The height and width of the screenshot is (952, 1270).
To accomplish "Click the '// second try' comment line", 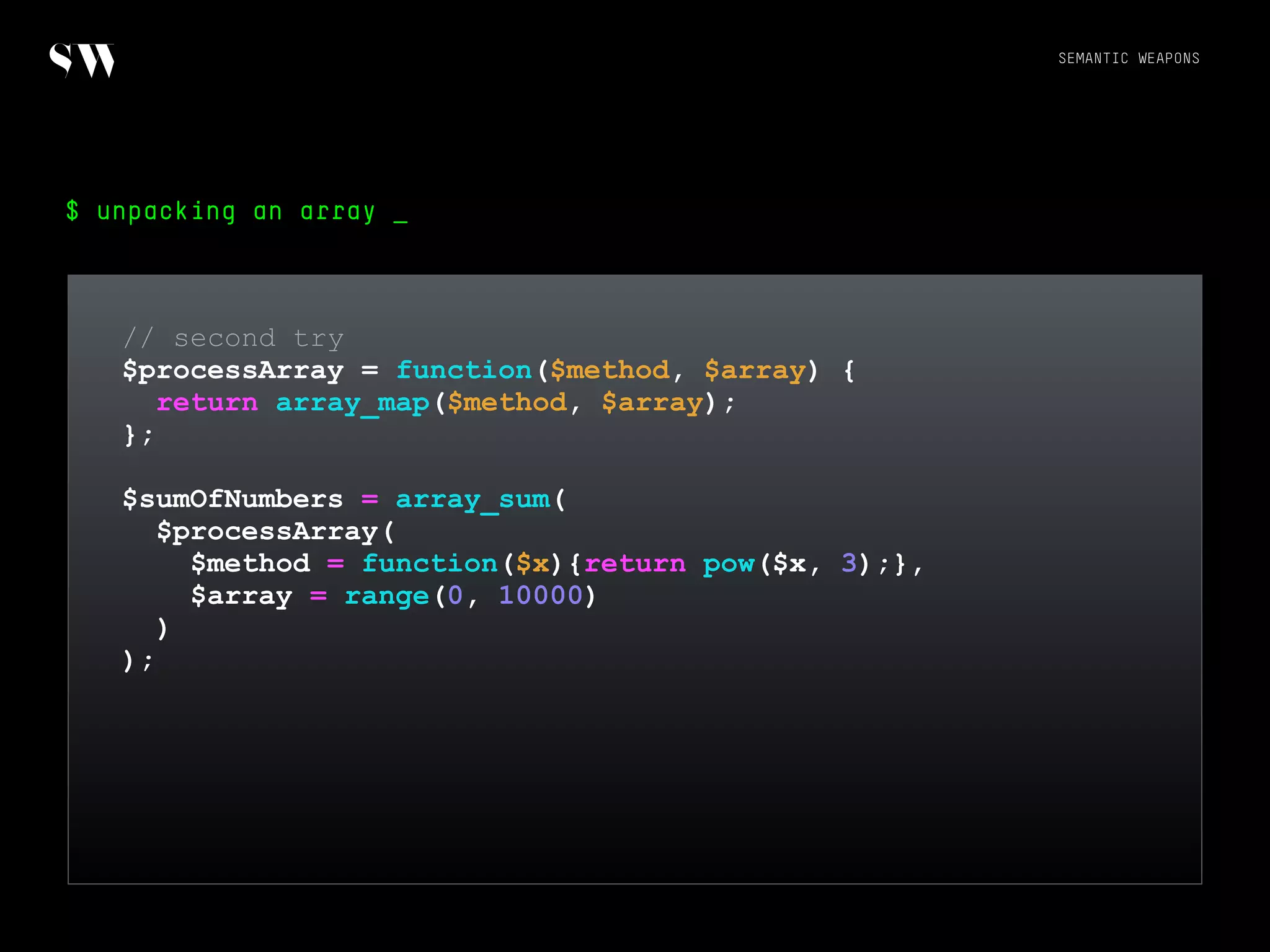I will pos(233,338).
